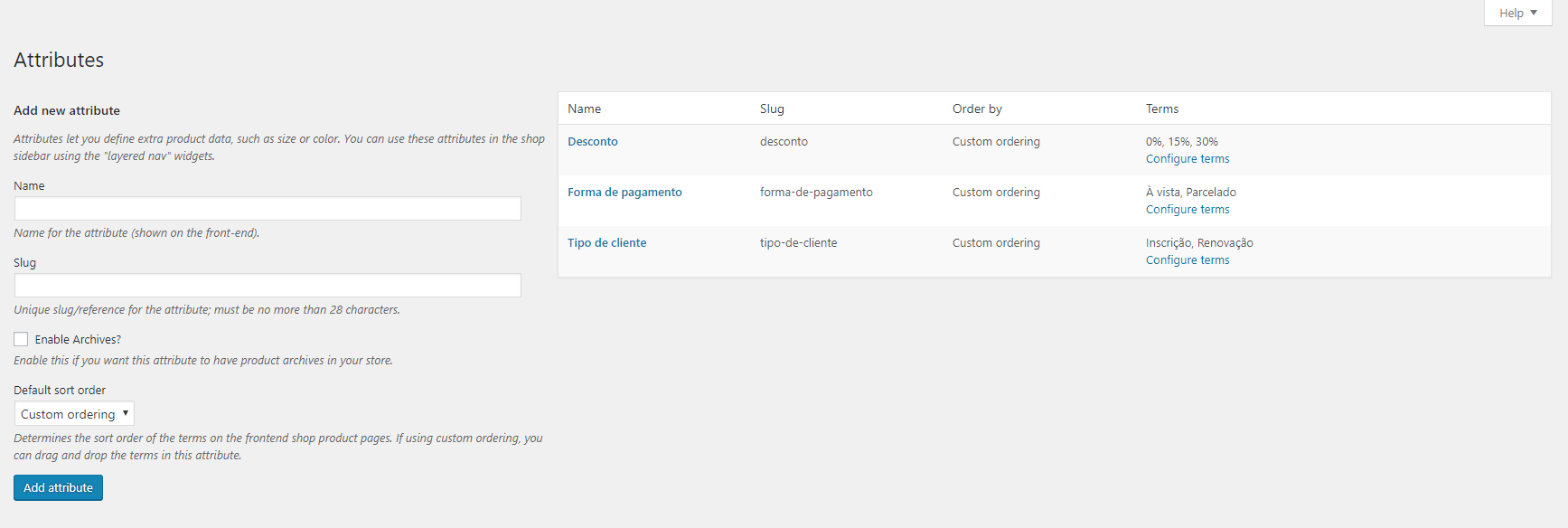Open the Help dropdown tab
The width and height of the screenshot is (1568, 528).
1516,13
